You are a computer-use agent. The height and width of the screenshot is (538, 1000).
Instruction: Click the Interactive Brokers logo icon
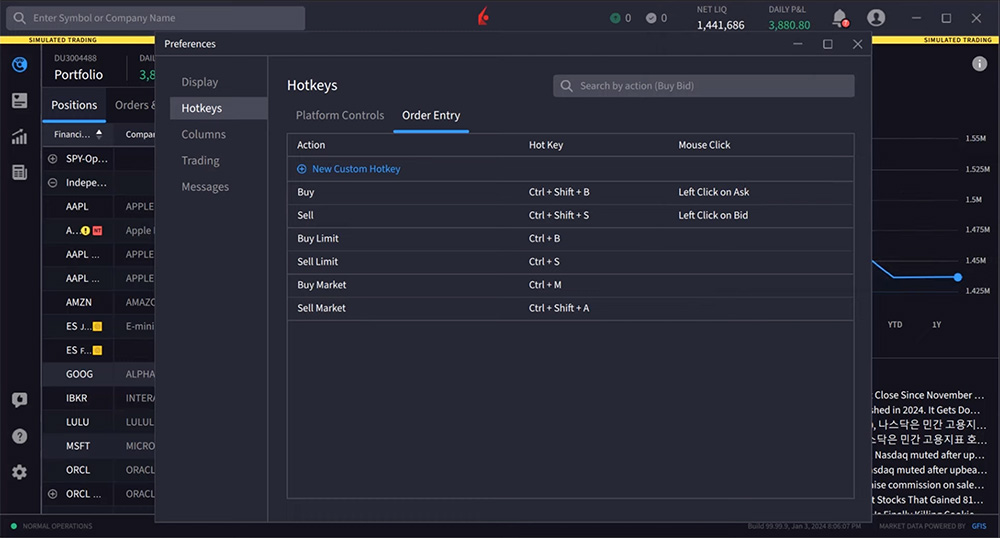[484, 17]
